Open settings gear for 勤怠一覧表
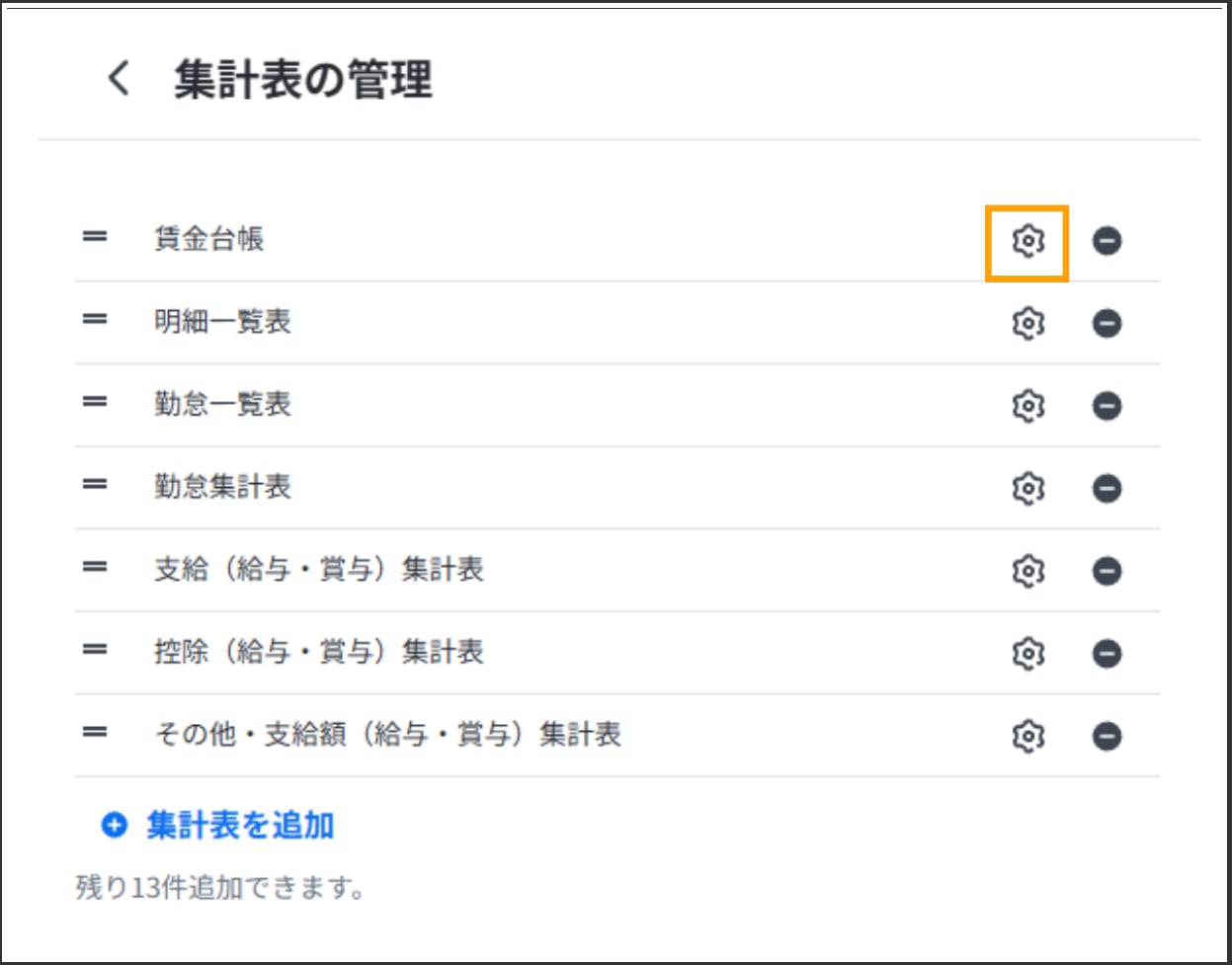This screenshot has height=965, width=1232. (1028, 406)
